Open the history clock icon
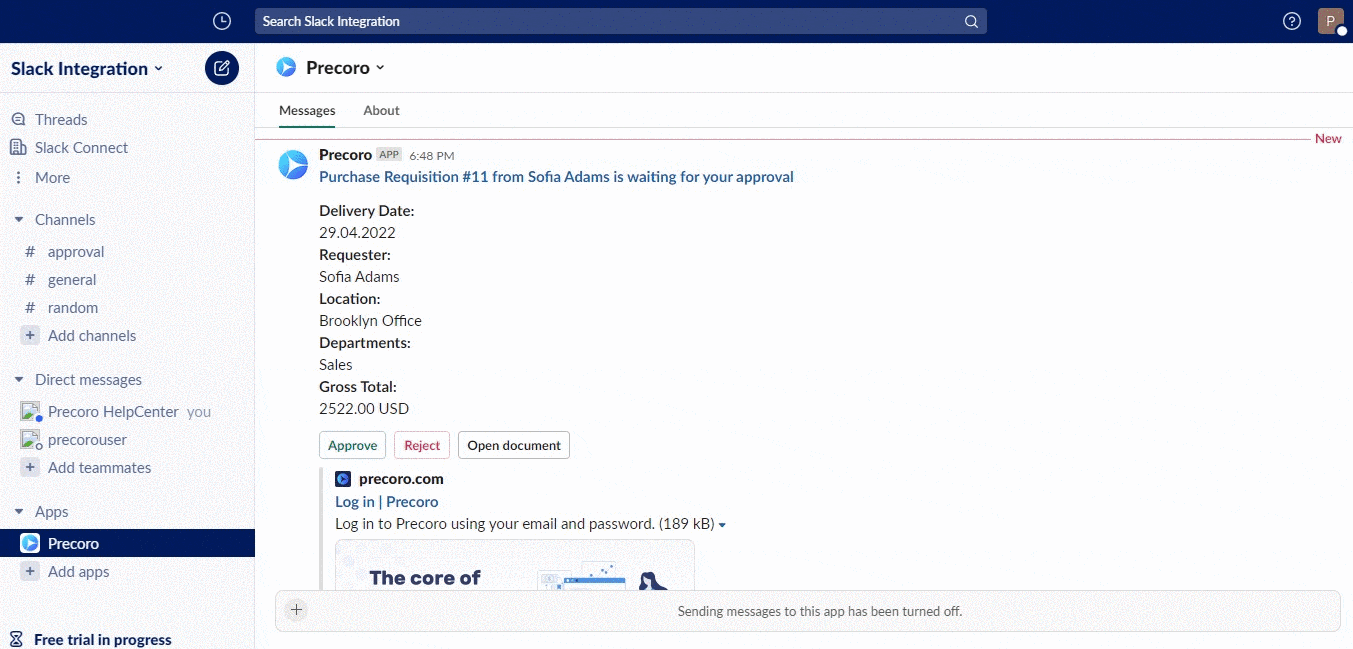Screen dimensions: 1353x649 click(222, 21)
